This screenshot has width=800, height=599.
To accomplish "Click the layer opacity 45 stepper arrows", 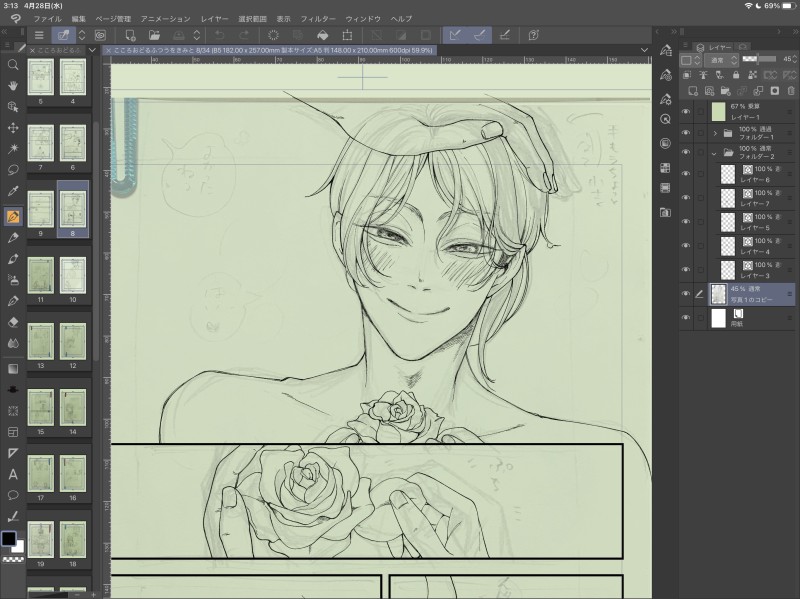I will click(x=795, y=60).
